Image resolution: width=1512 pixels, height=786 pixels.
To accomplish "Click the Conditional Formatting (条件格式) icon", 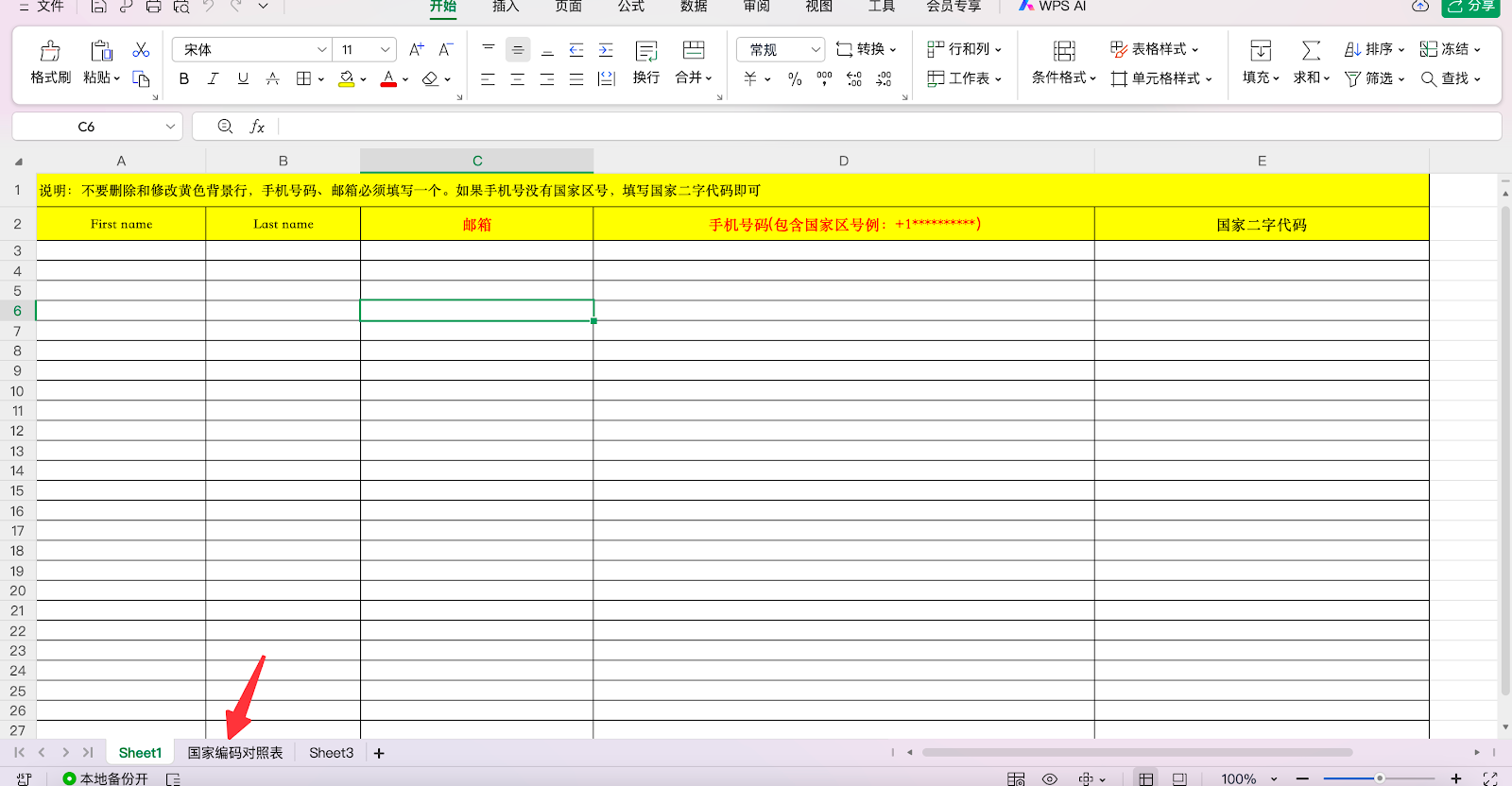I will (x=1064, y=51).
